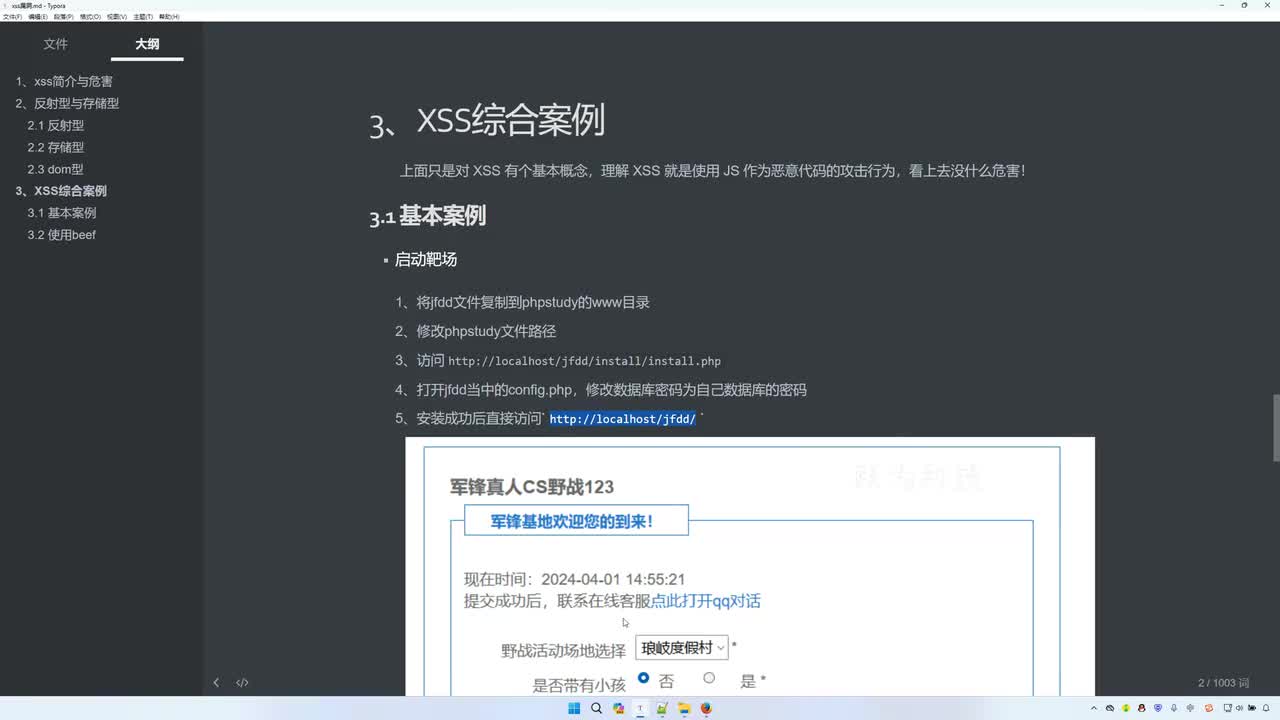This screenshot has width=1280, height=720.
Task: Open the 帮助(H) menu
Action: coord(169,17)
